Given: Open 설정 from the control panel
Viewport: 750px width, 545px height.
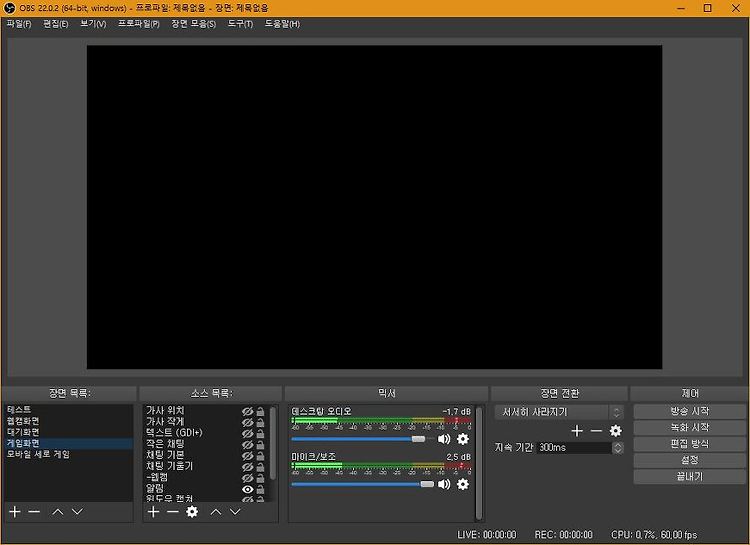Looking at the screenshot, I should (689, 460).
